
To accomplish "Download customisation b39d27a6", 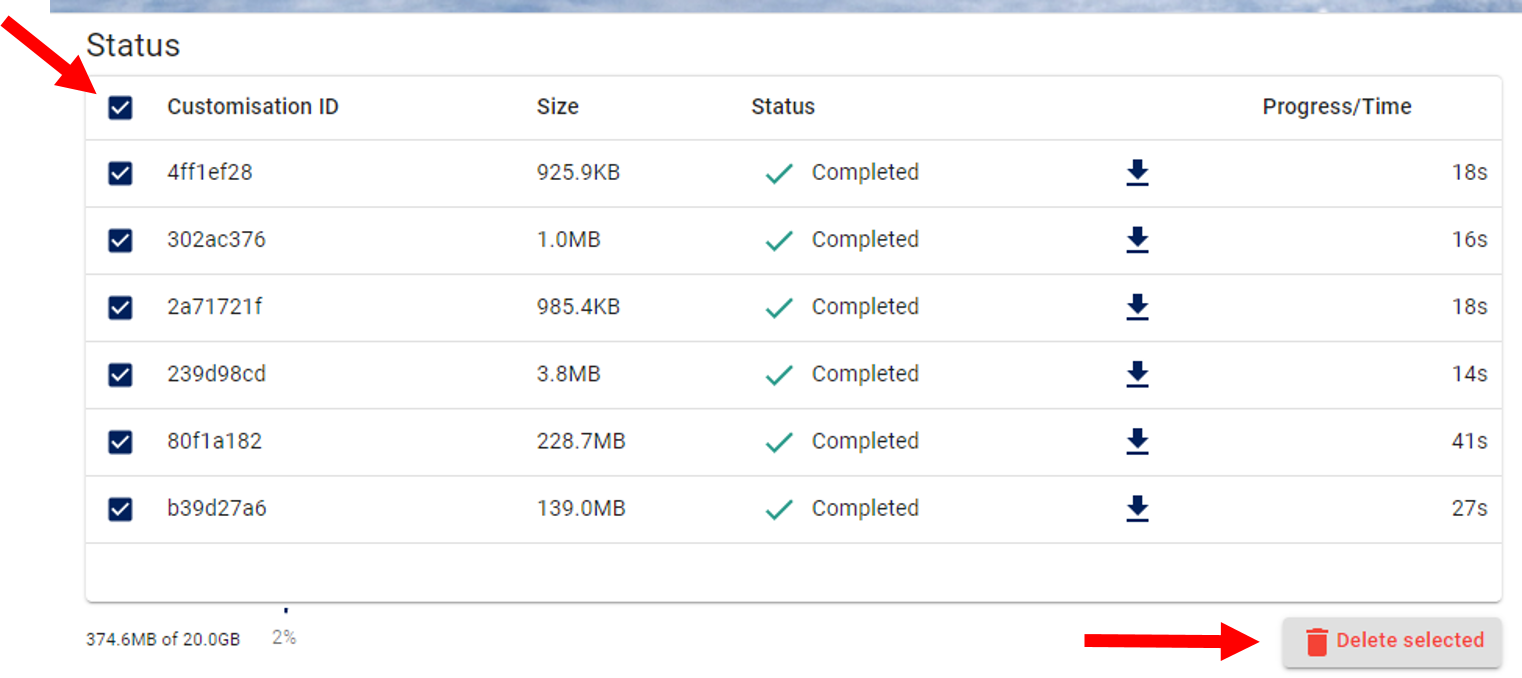I will (1137, 508).
